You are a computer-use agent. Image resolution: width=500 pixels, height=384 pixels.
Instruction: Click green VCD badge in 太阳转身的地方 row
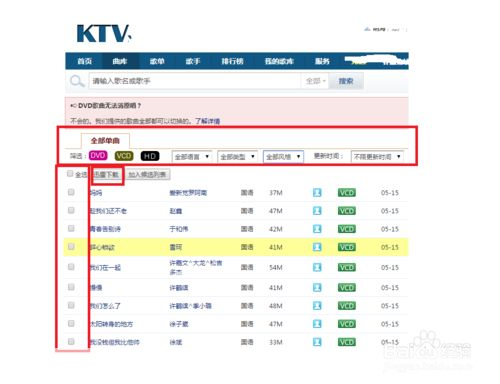coord(347,324)
